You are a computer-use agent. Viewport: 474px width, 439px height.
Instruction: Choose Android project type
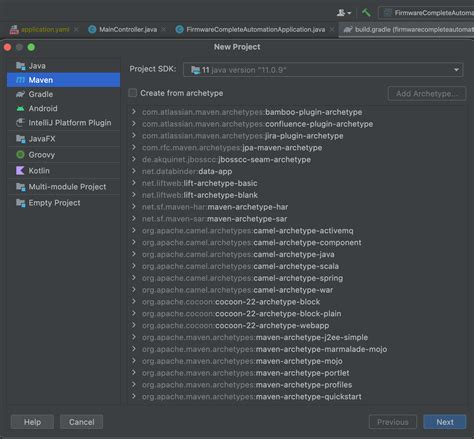coord(63,108)
